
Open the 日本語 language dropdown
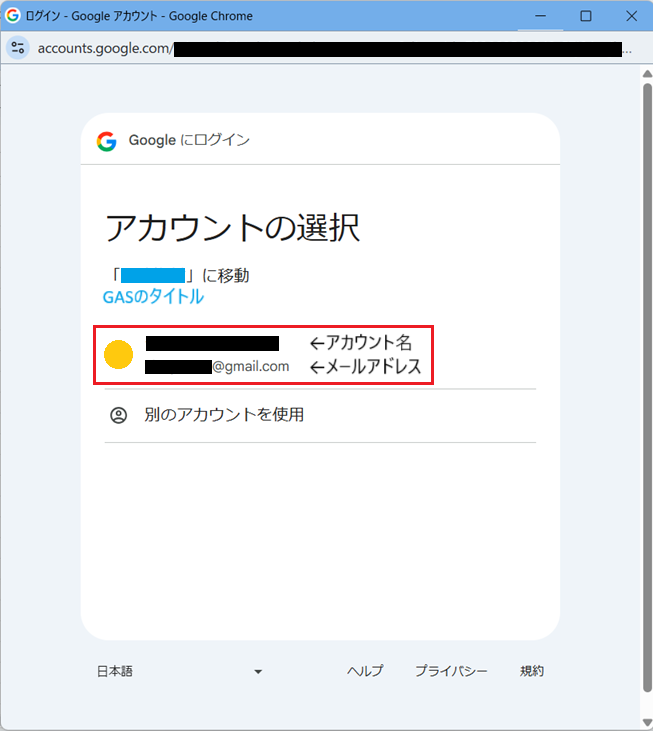click(179, 671)
